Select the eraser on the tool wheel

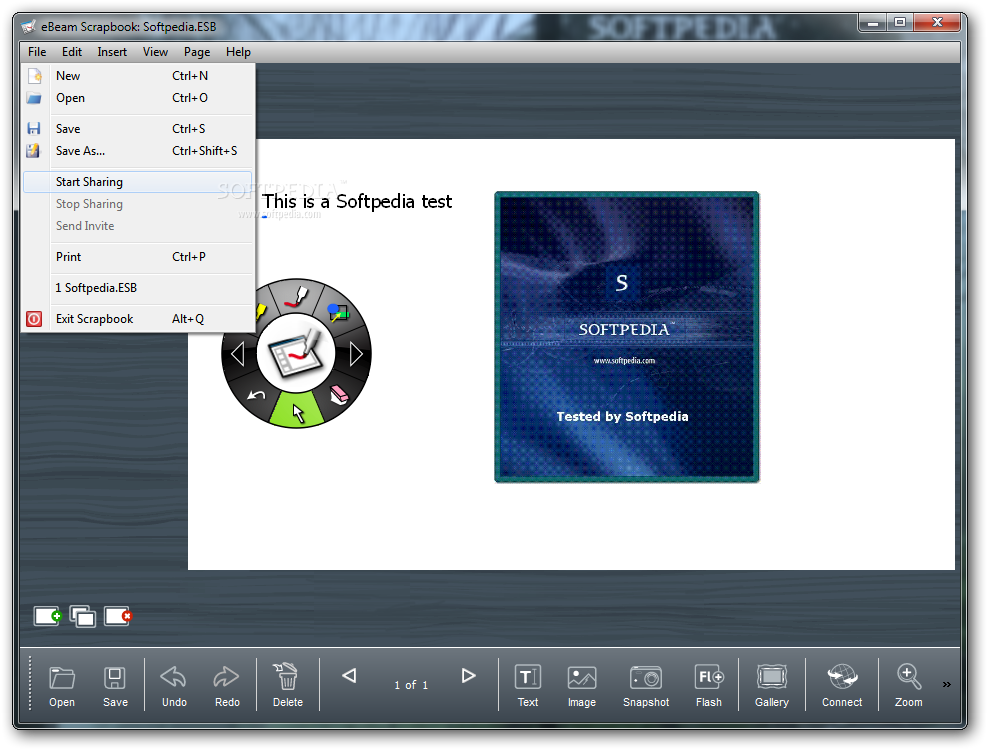(x=339, y=395)
